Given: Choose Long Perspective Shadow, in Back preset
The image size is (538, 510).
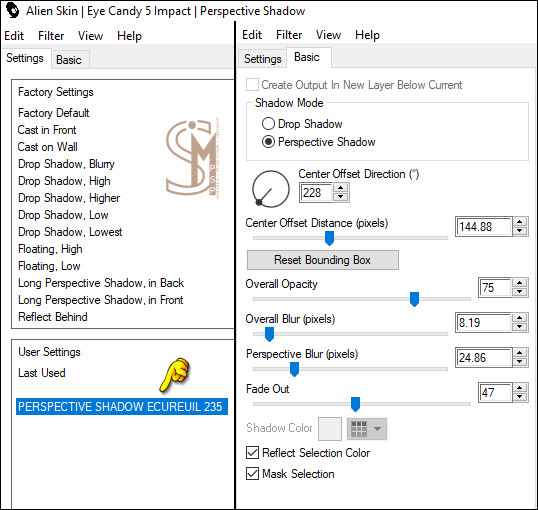Looking at the screenshot, I should pyautogui.click(x=101, y=283).
